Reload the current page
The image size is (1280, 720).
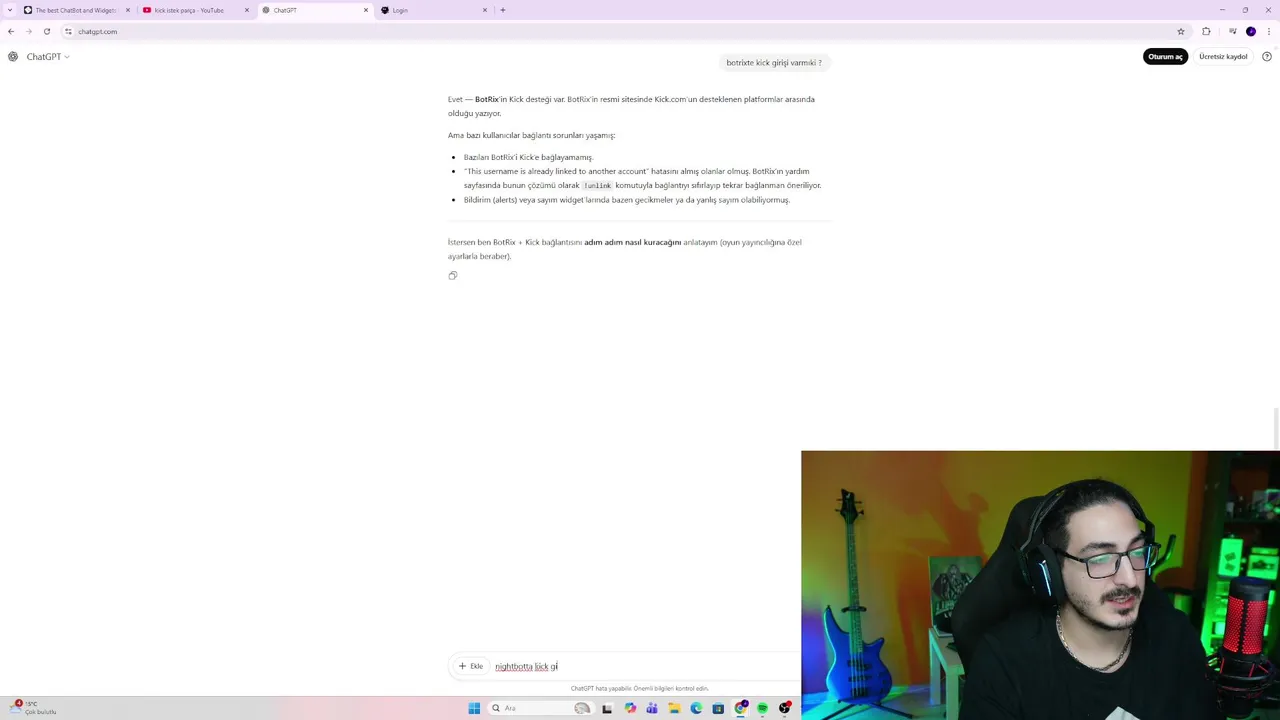(46, 31)
